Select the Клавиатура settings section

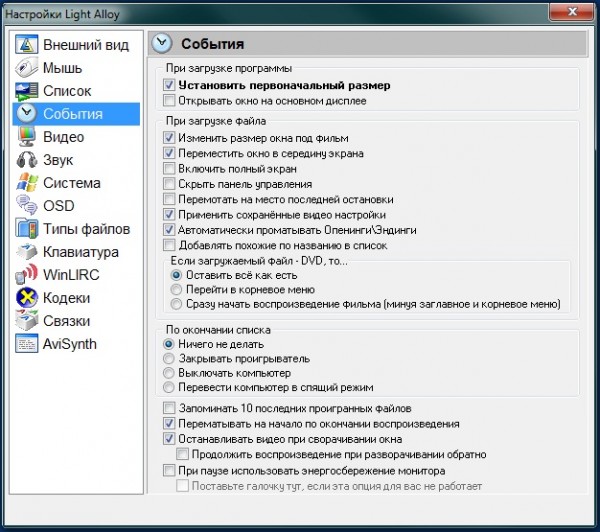pyautogui.click(x=81, y=252)
